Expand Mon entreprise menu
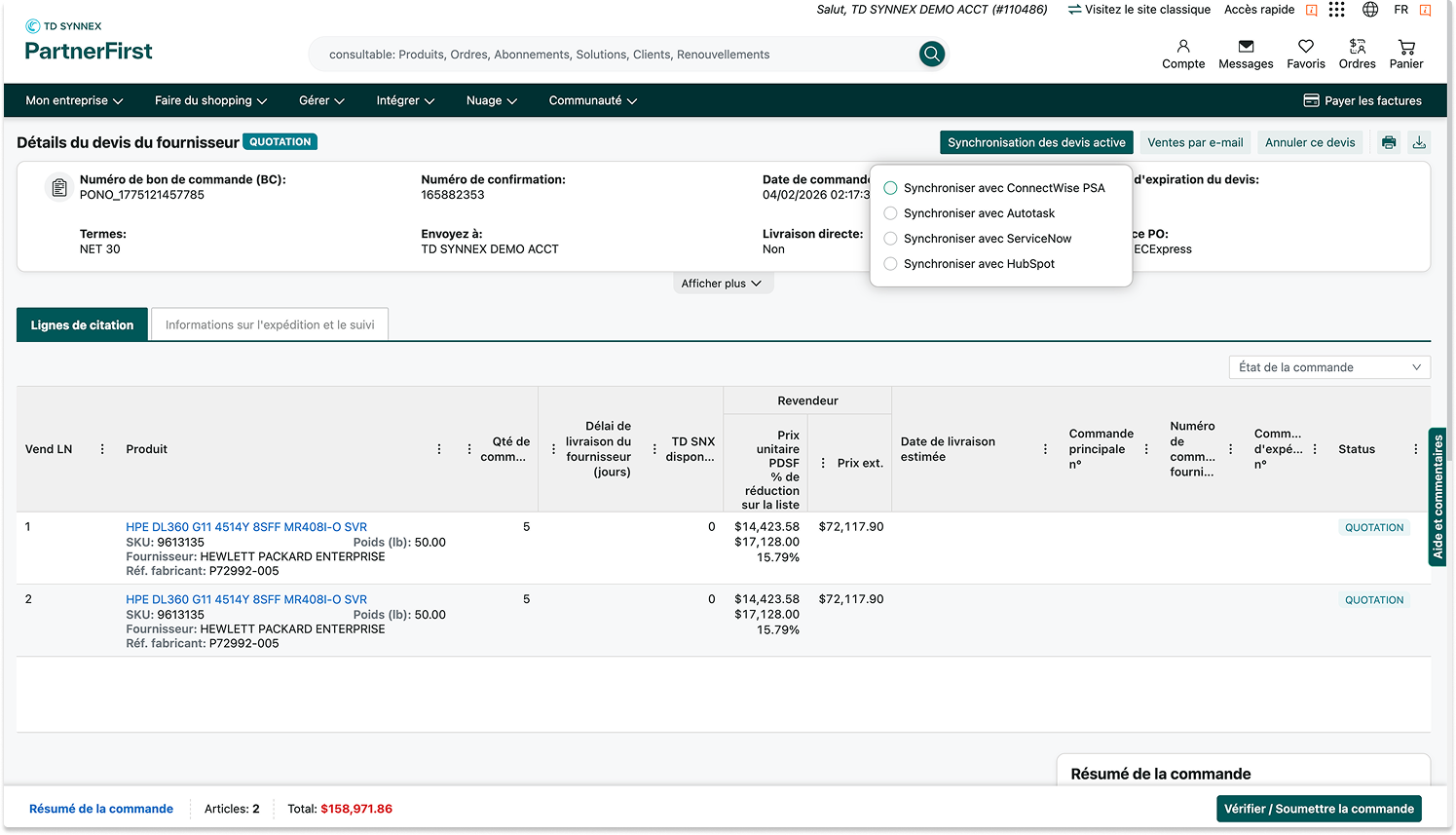 pyautogui.click(x=74, y=100)
